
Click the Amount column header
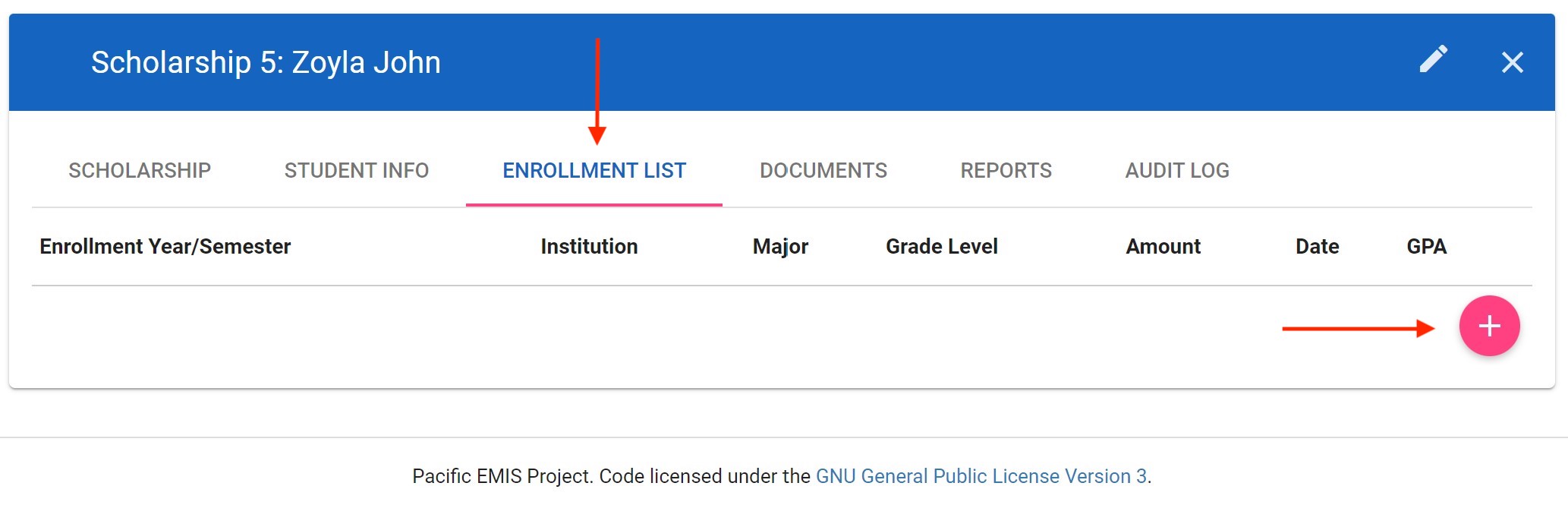pyautogui.click(x=1163, y=247)
